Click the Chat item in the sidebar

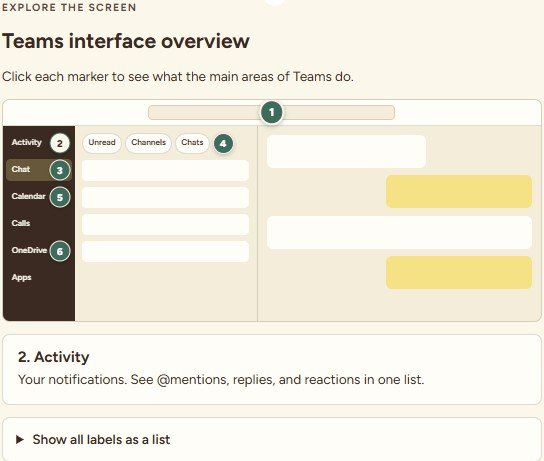[39, 170]
